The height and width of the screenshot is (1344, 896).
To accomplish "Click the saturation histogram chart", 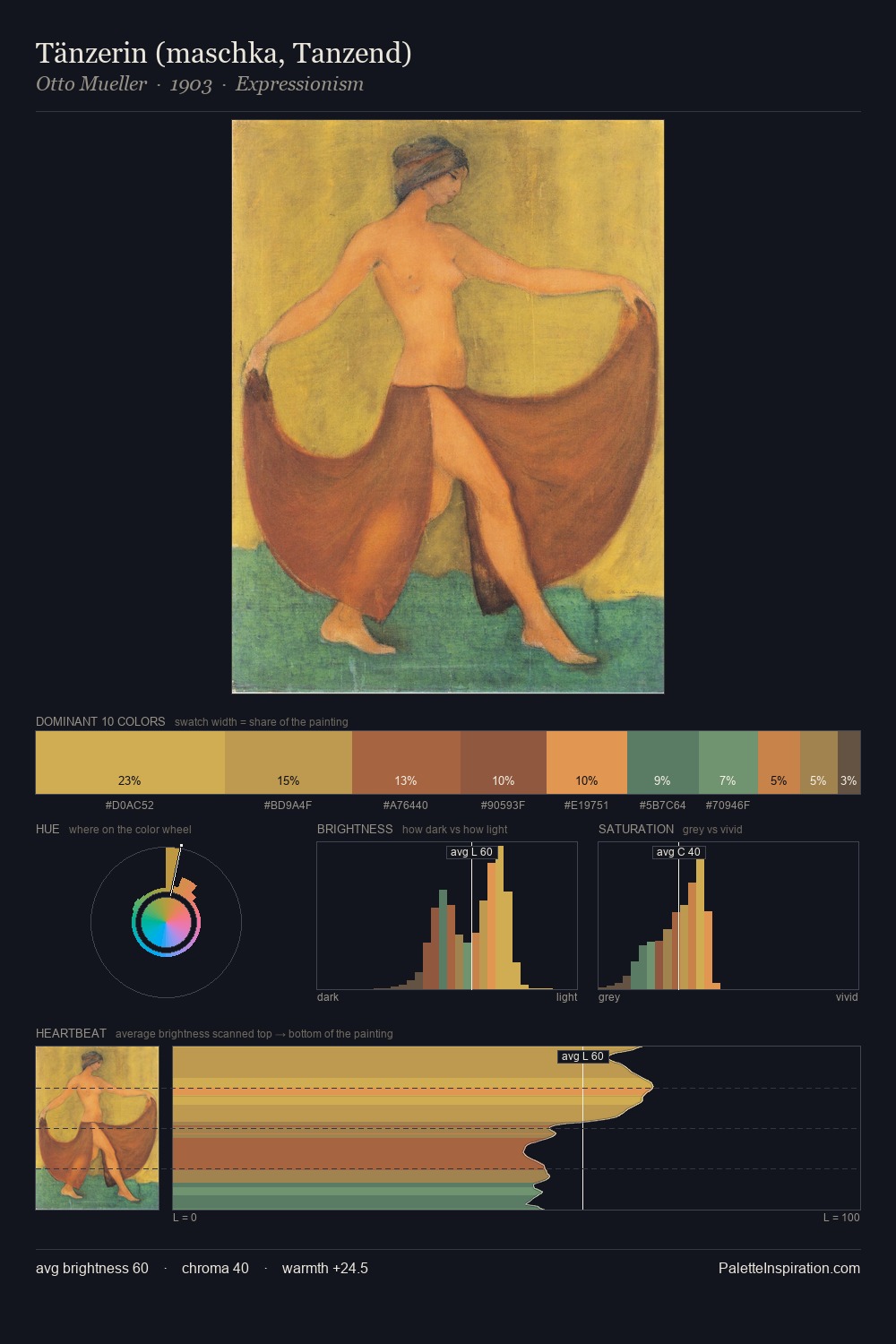I will tap(728, 916).
